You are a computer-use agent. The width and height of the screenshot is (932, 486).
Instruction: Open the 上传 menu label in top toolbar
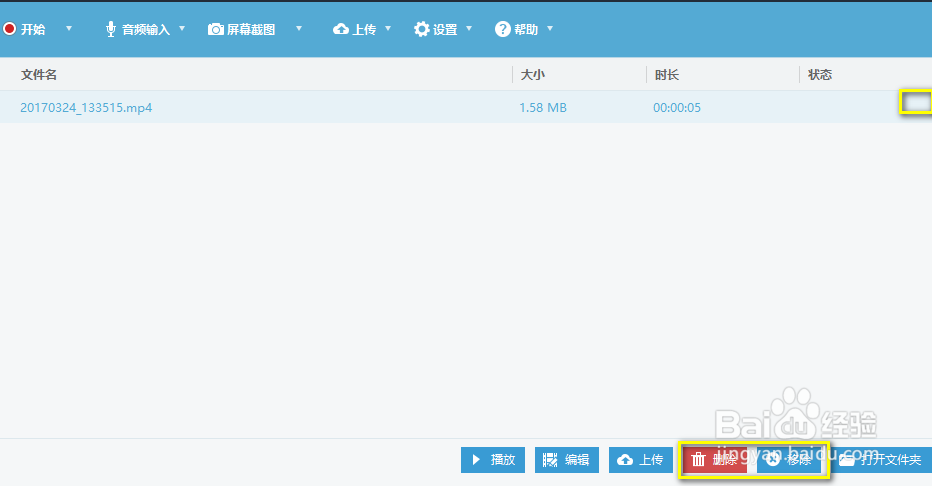[x=364, y=30]
